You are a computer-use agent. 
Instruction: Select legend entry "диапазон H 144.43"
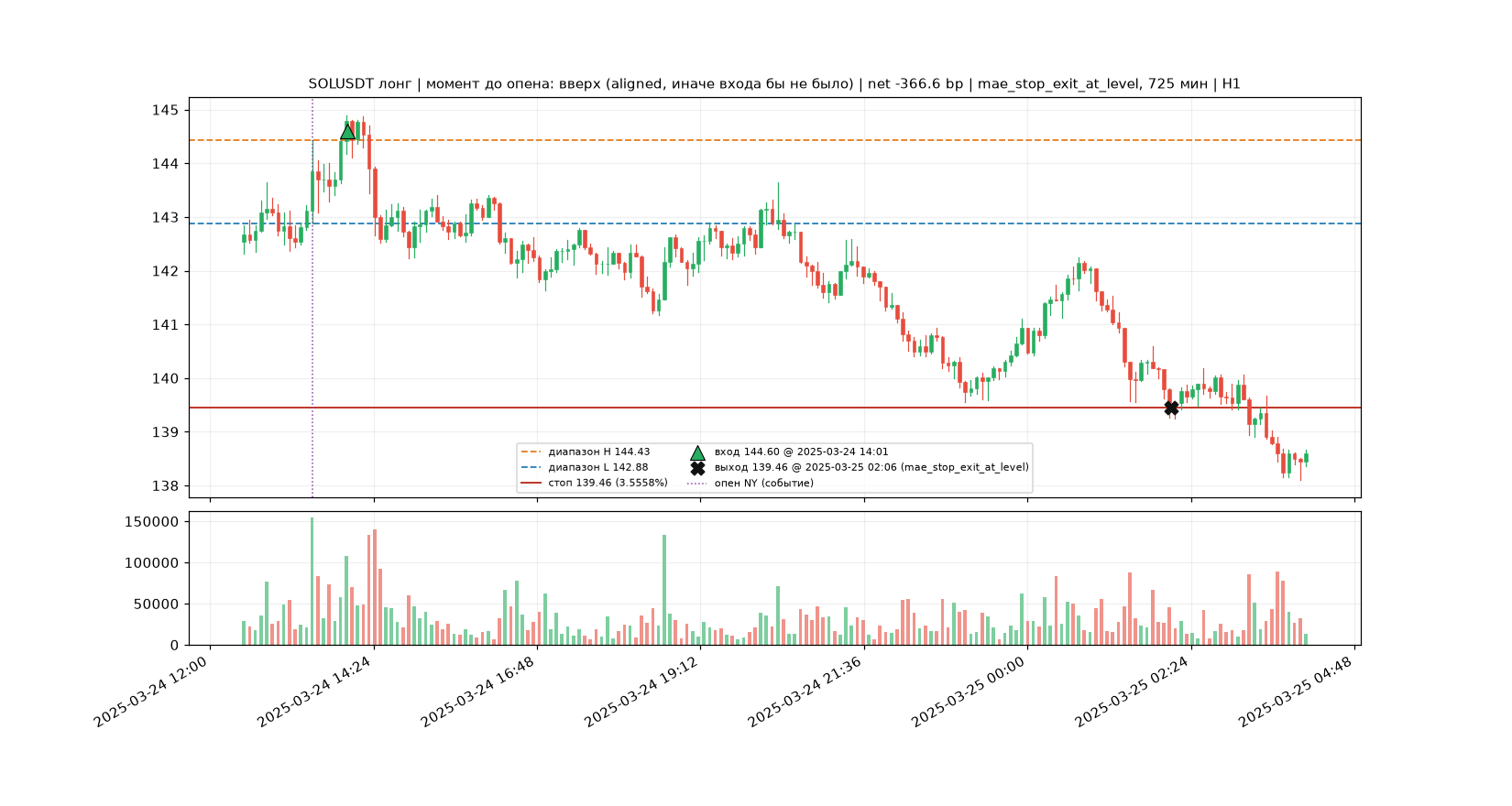586,452
